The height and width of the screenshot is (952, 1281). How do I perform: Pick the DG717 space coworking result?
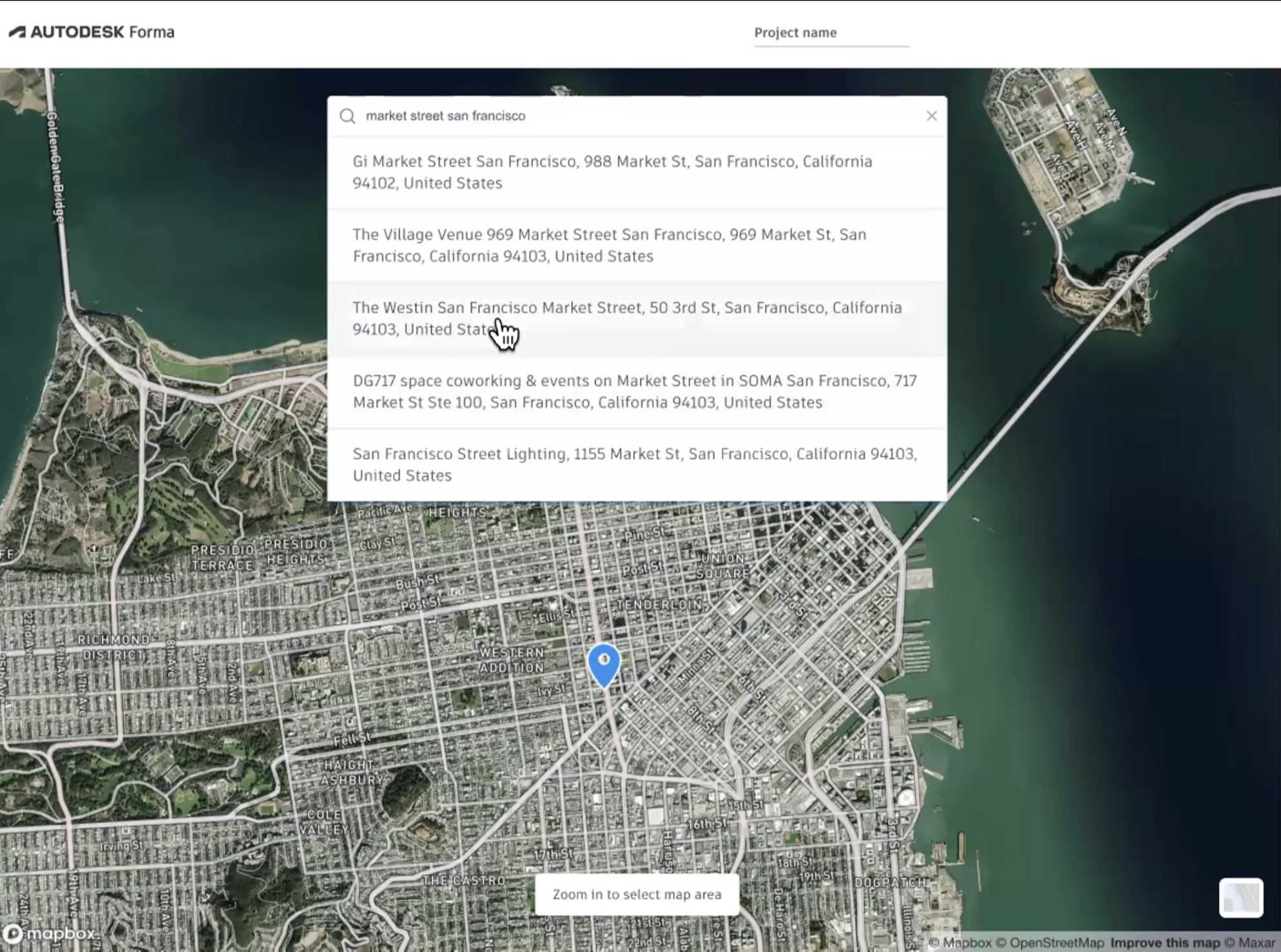(x=637, y=392)
